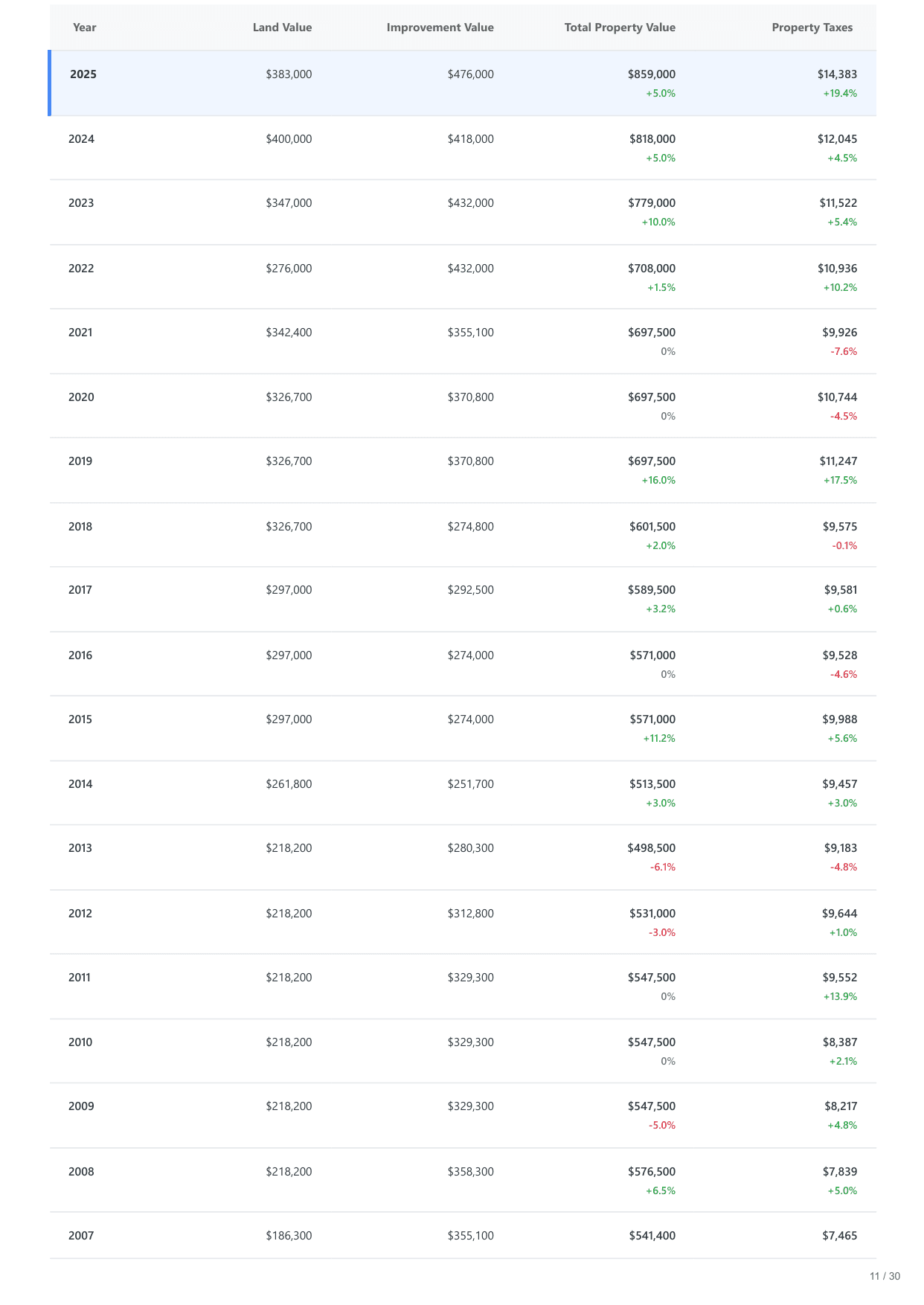Sort by Land Value column header
924x1305 pixels.
[282, 28]
